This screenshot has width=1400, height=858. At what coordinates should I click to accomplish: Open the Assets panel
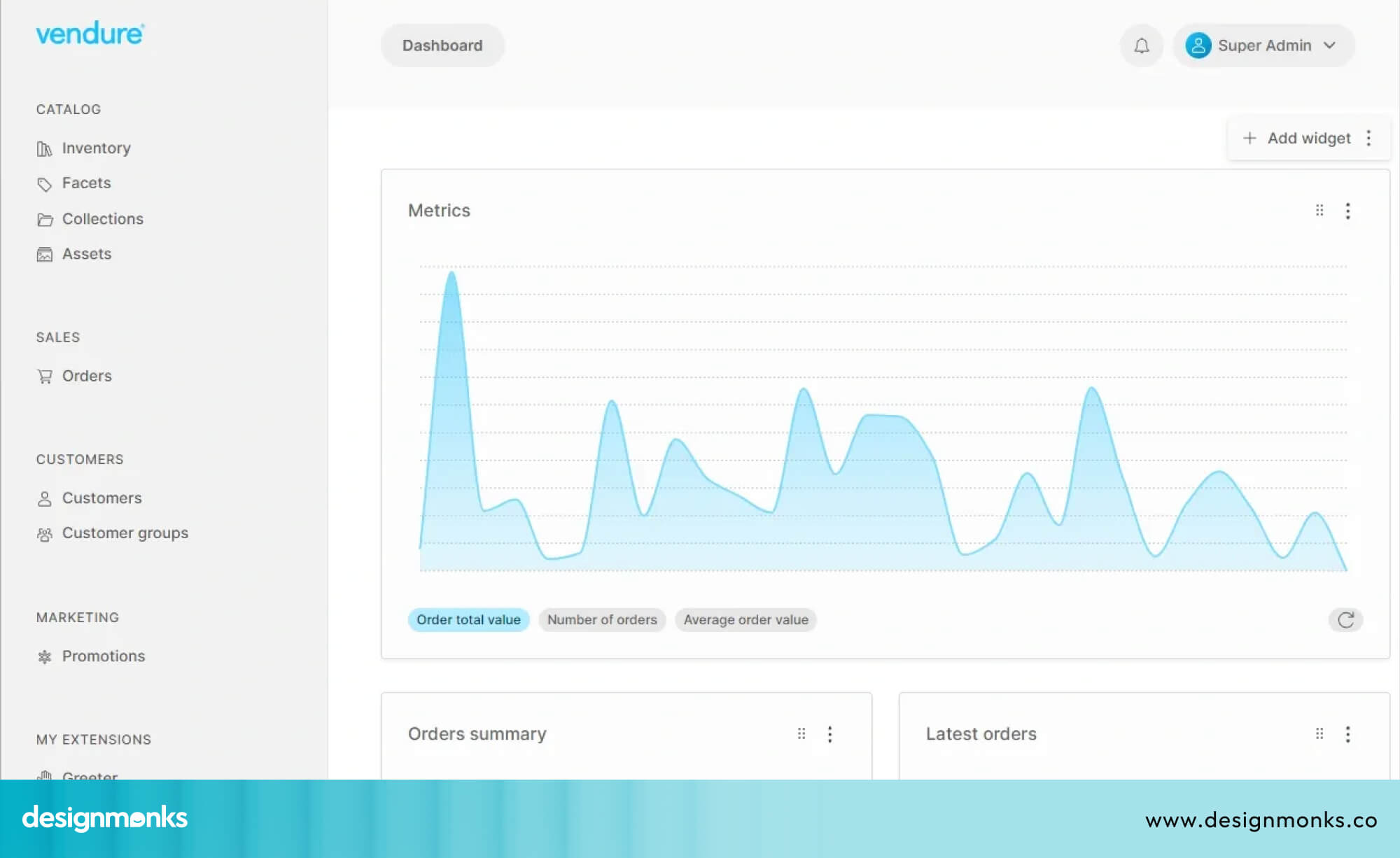(x=87, y=253)
